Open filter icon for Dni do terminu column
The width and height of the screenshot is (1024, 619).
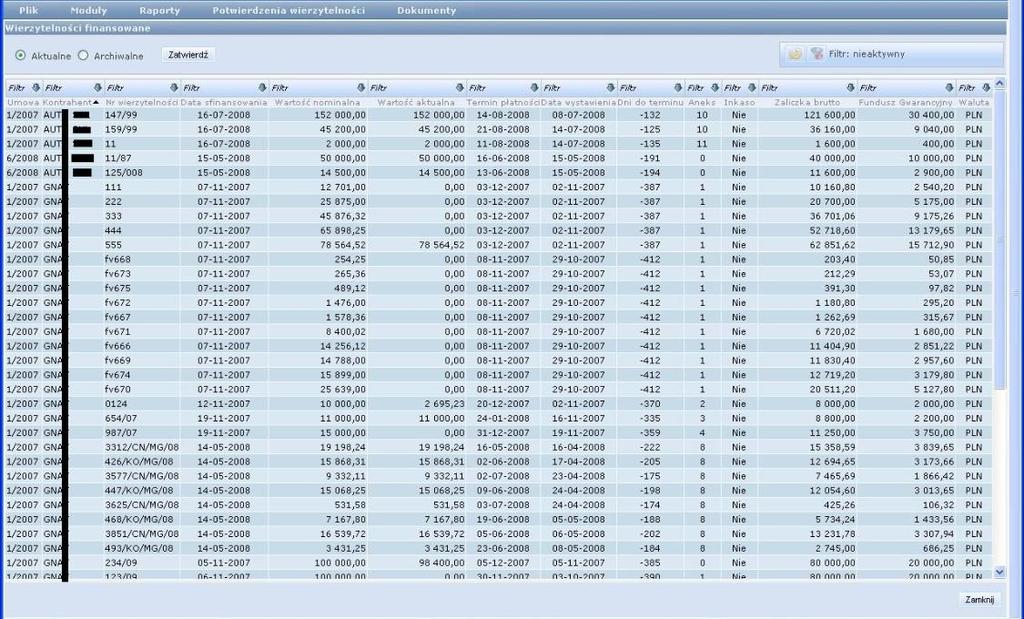(678, 87)
